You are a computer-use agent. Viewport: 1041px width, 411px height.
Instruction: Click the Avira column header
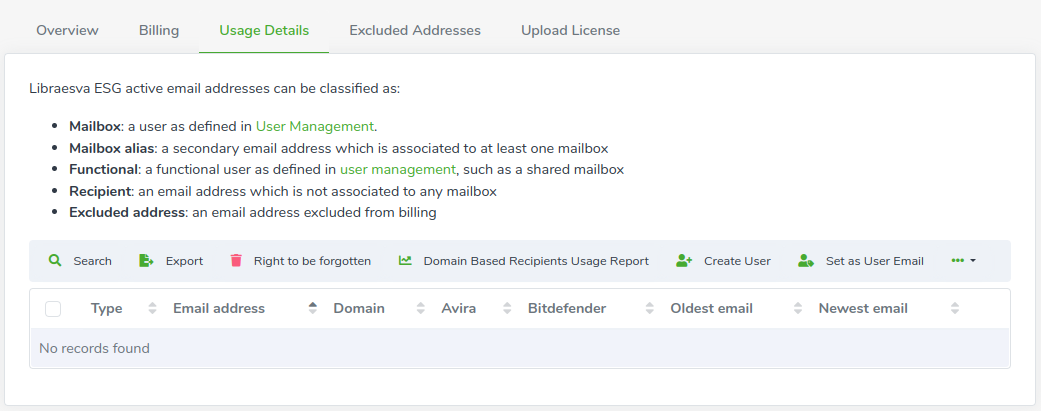click(459, 308)
